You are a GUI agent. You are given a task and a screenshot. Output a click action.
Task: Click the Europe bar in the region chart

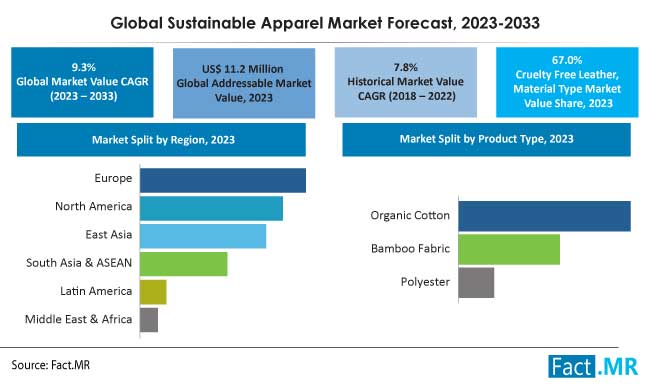pyautogui.click(x=223, y=180)
